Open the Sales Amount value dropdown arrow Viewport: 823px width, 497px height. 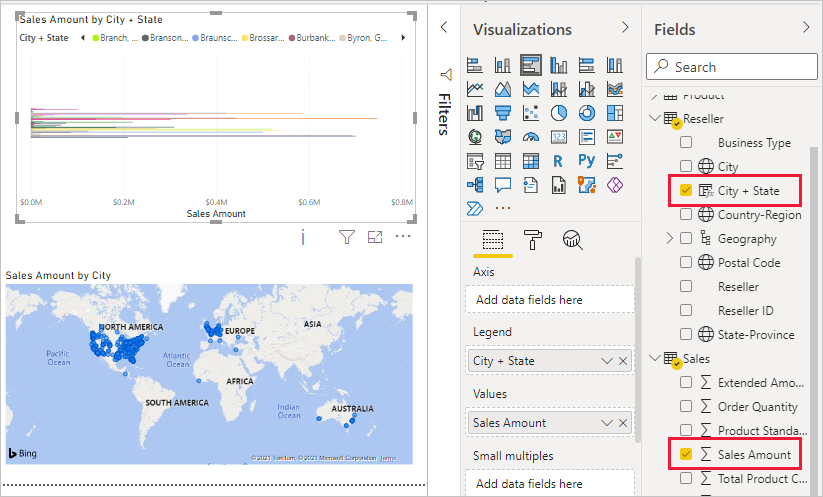(x=607, y=423)
